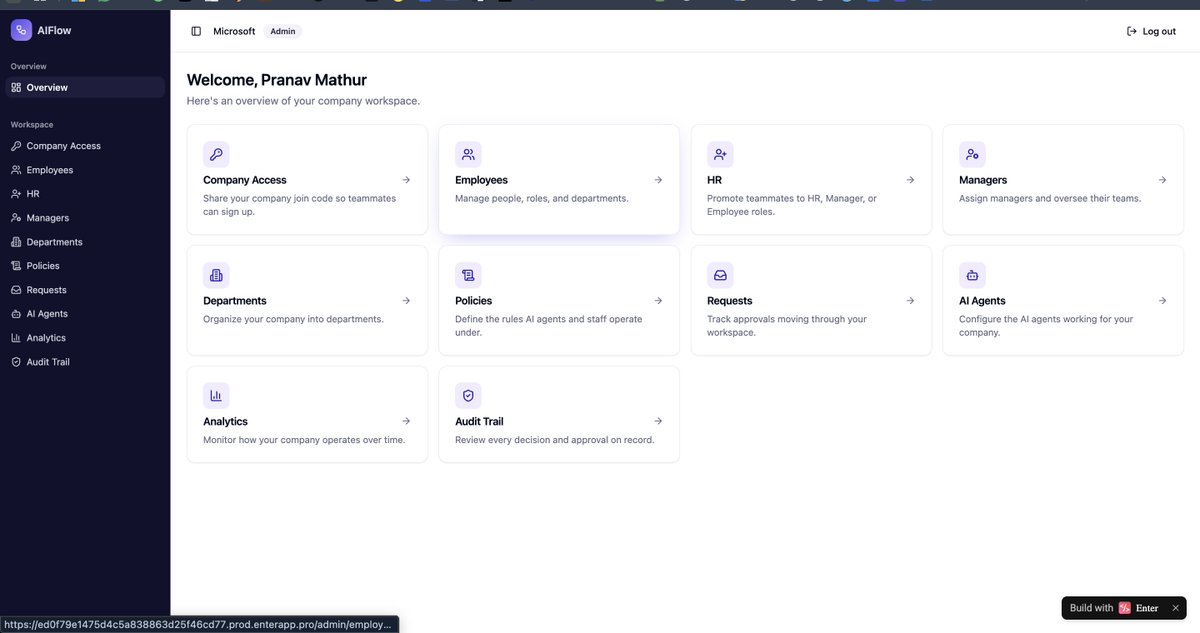This screenshot has height=633, width=1200.
Task: Click the arrow on Company Access card
Action: 406,180
